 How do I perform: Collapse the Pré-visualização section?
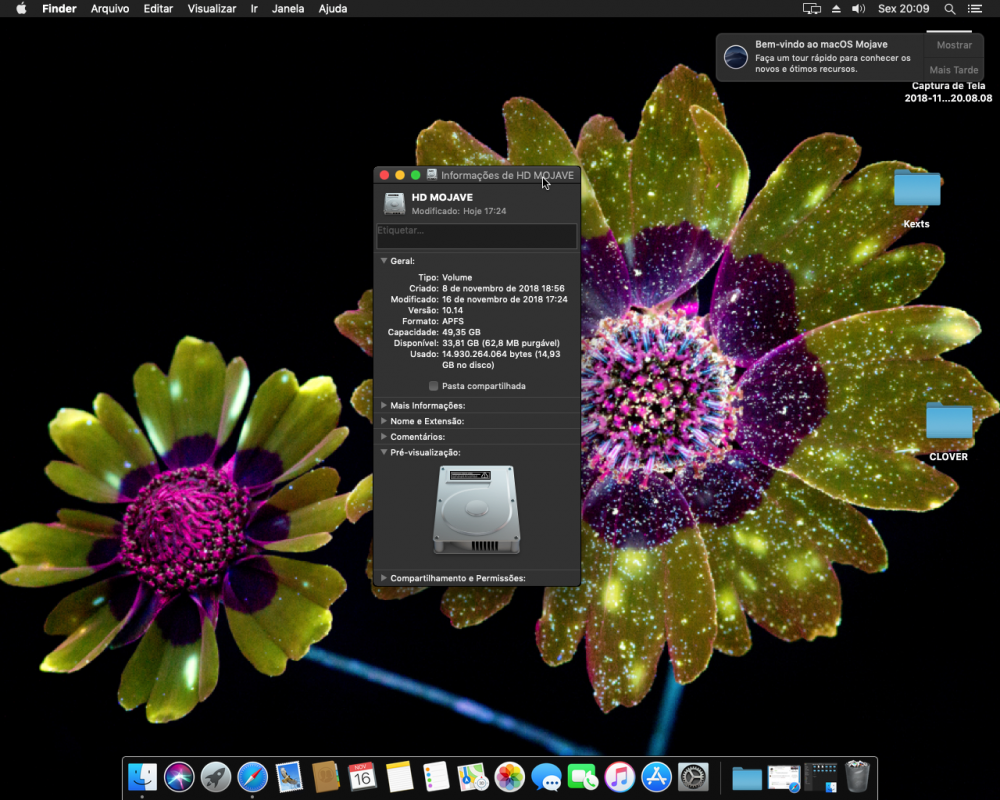click(384, 452)
